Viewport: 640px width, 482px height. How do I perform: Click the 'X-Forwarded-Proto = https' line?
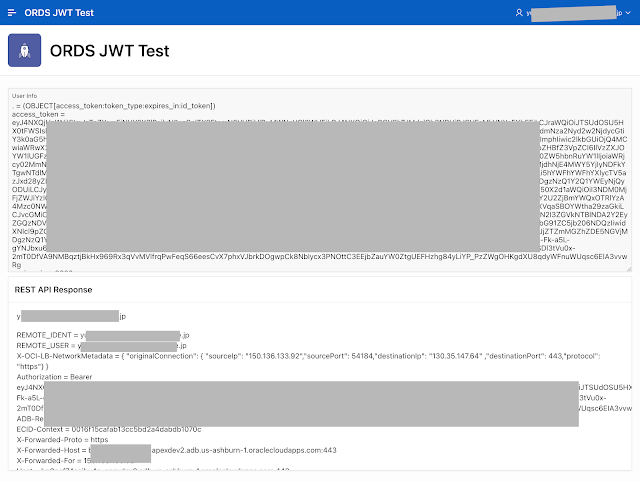point(62,440)
